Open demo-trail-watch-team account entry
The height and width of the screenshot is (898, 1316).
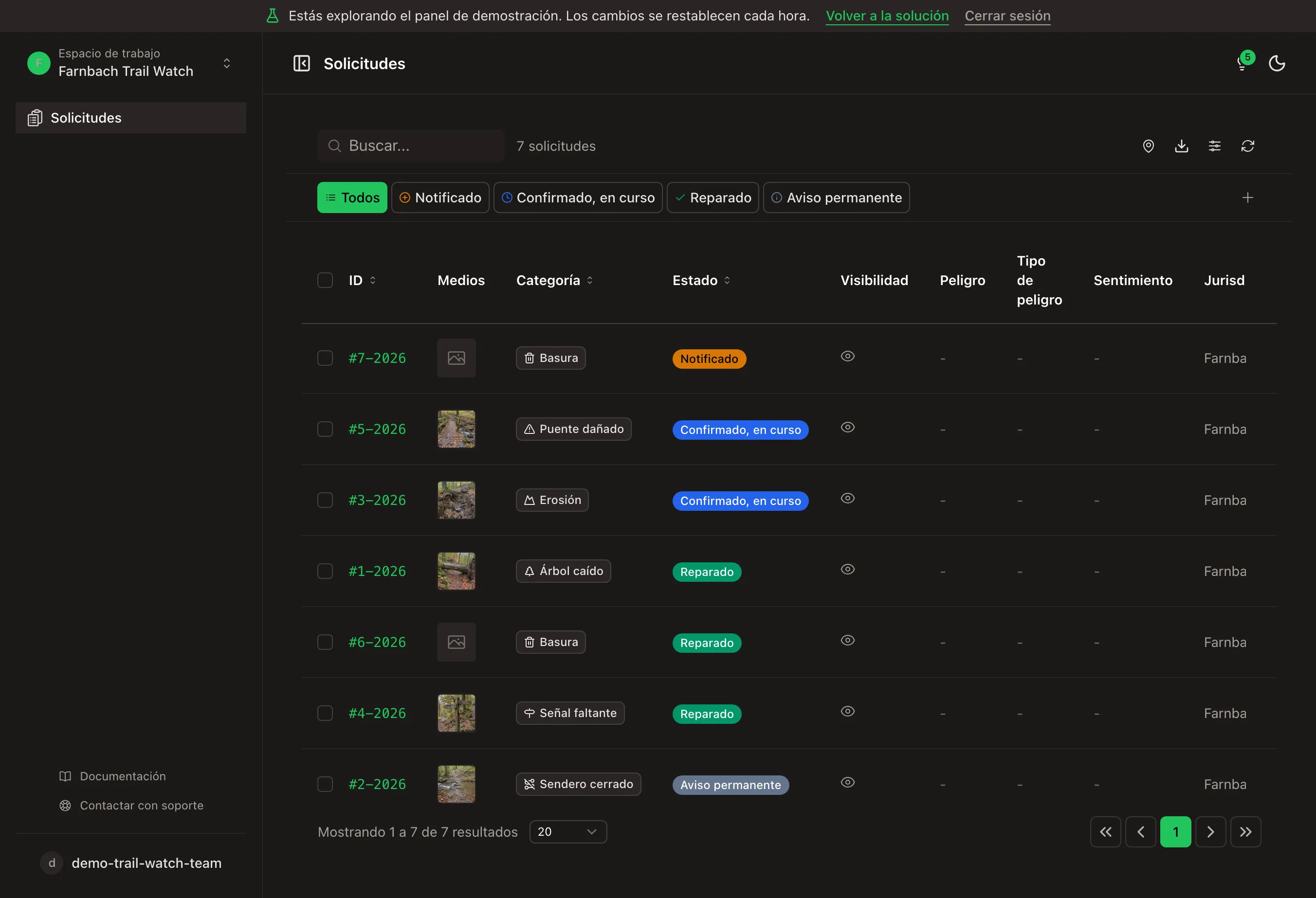tap(131, 863)
